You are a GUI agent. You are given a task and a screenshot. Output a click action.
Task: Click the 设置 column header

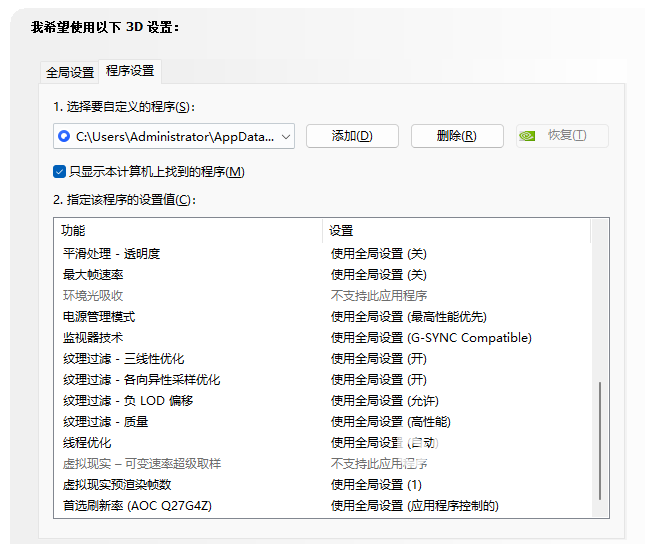(341, 231)
